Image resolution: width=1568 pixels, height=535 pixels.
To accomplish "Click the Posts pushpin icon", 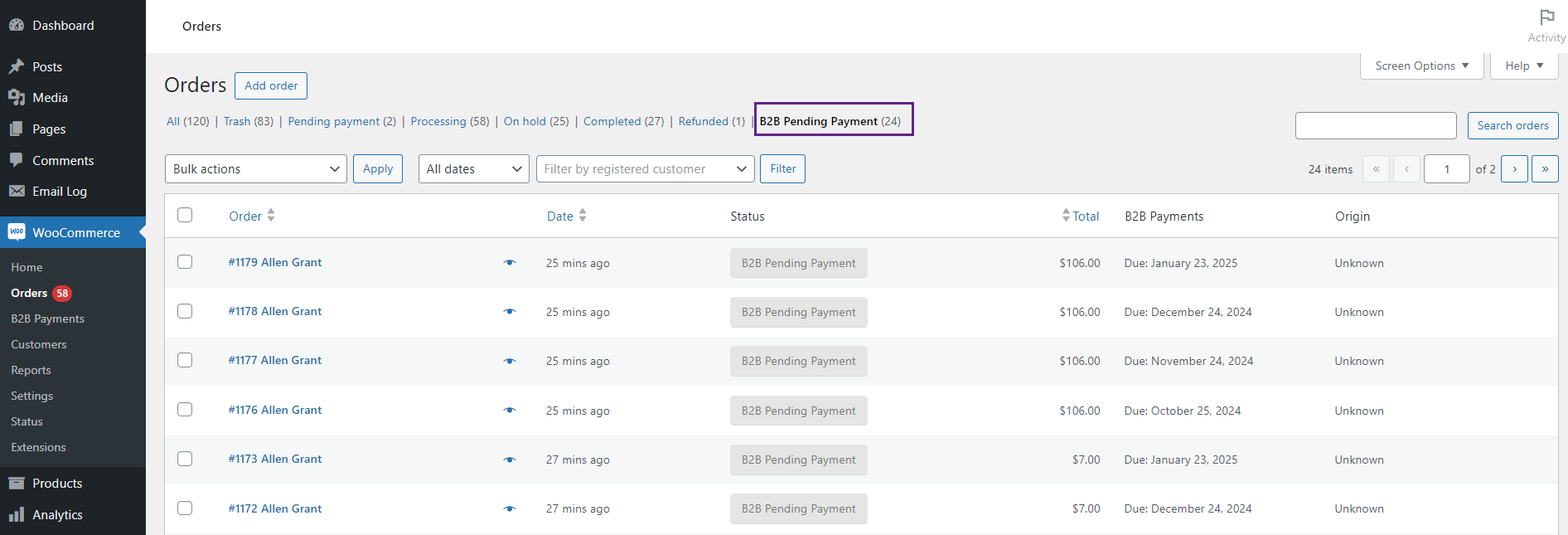I will coord(17,66).
